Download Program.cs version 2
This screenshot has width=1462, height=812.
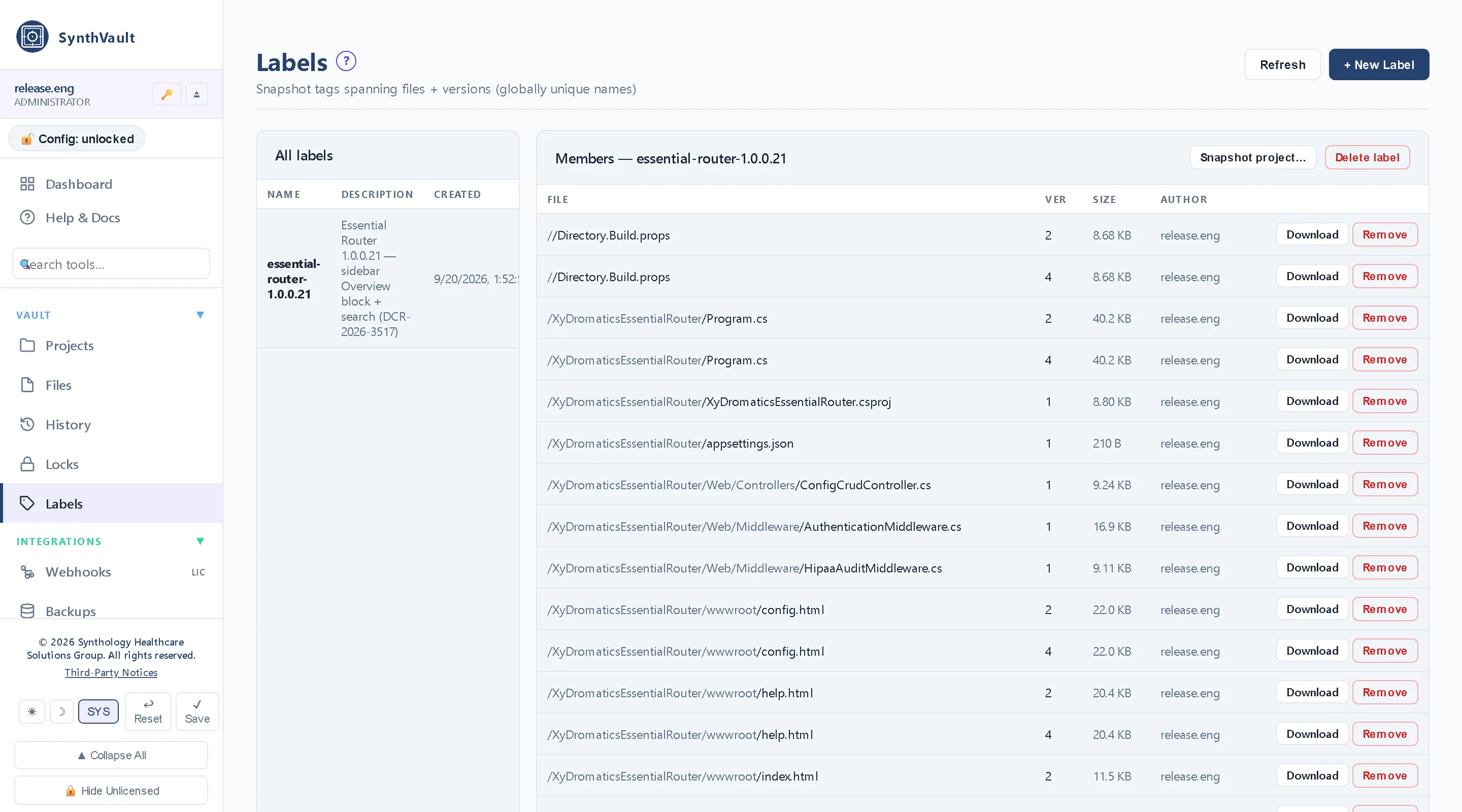(x=1312, y=318)
